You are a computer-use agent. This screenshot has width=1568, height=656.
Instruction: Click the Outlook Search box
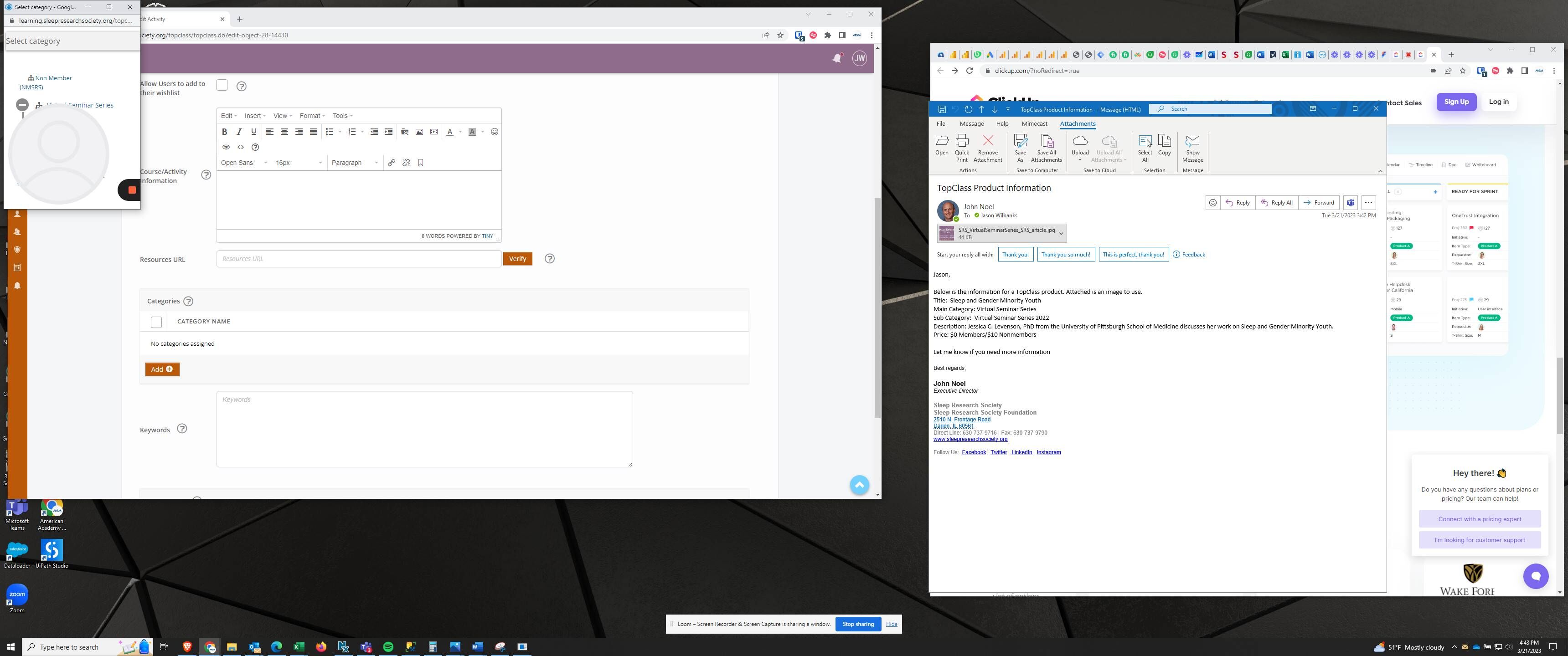coord(1210,109)
